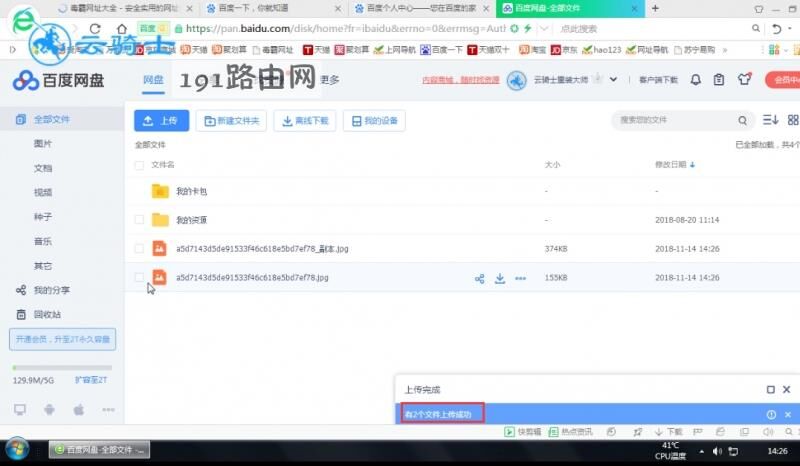Screen dimensions: 800x466
Task: Show hidden system tray icons arrow
Action: [x=702, y=451]
